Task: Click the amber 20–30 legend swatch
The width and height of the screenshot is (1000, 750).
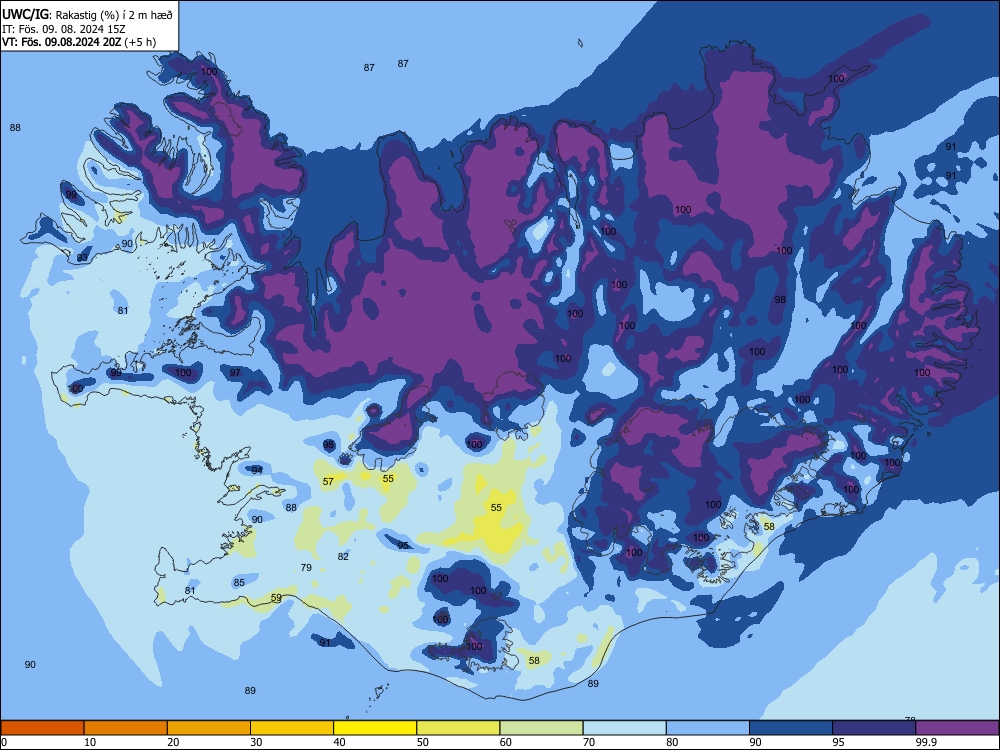Action: tap(209, 728)
